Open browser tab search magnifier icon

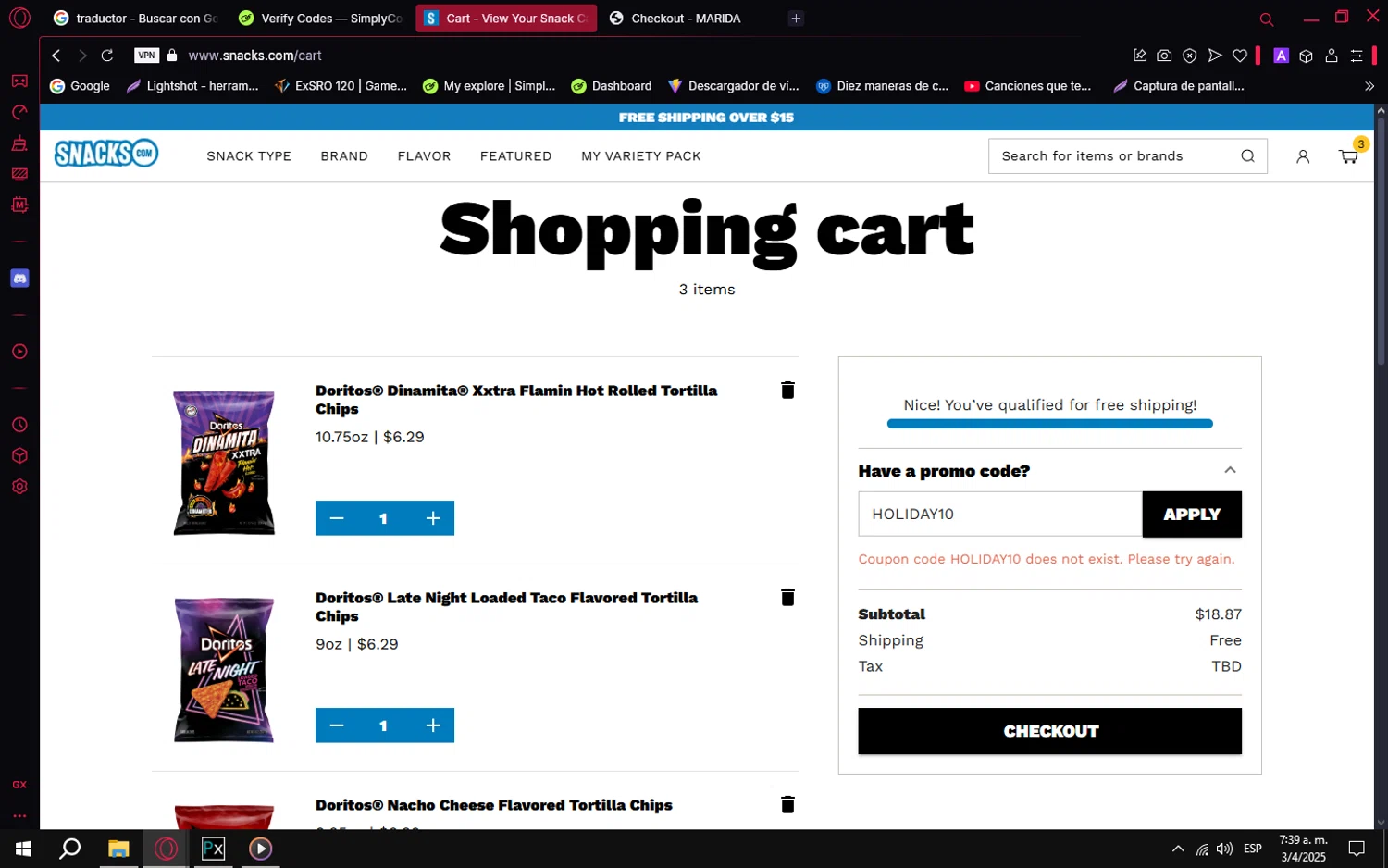click(x=1267, y=19)
